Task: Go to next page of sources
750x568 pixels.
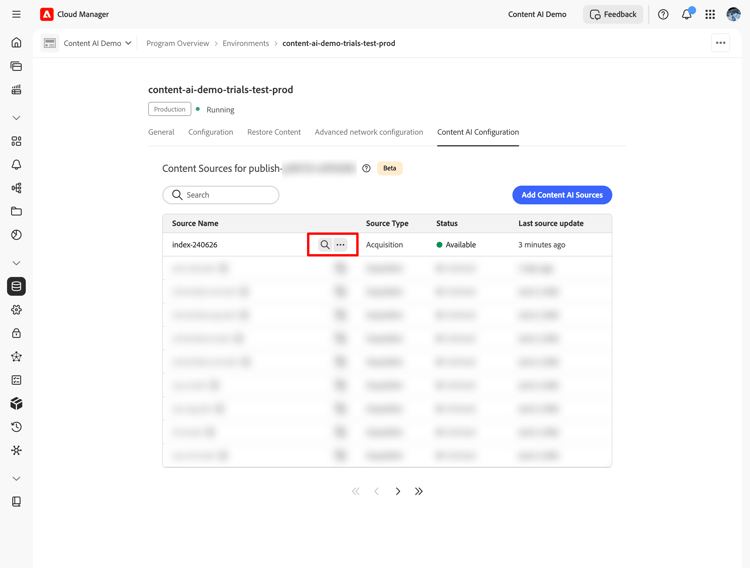Action: pyautogui.click(x=397, y=491)
